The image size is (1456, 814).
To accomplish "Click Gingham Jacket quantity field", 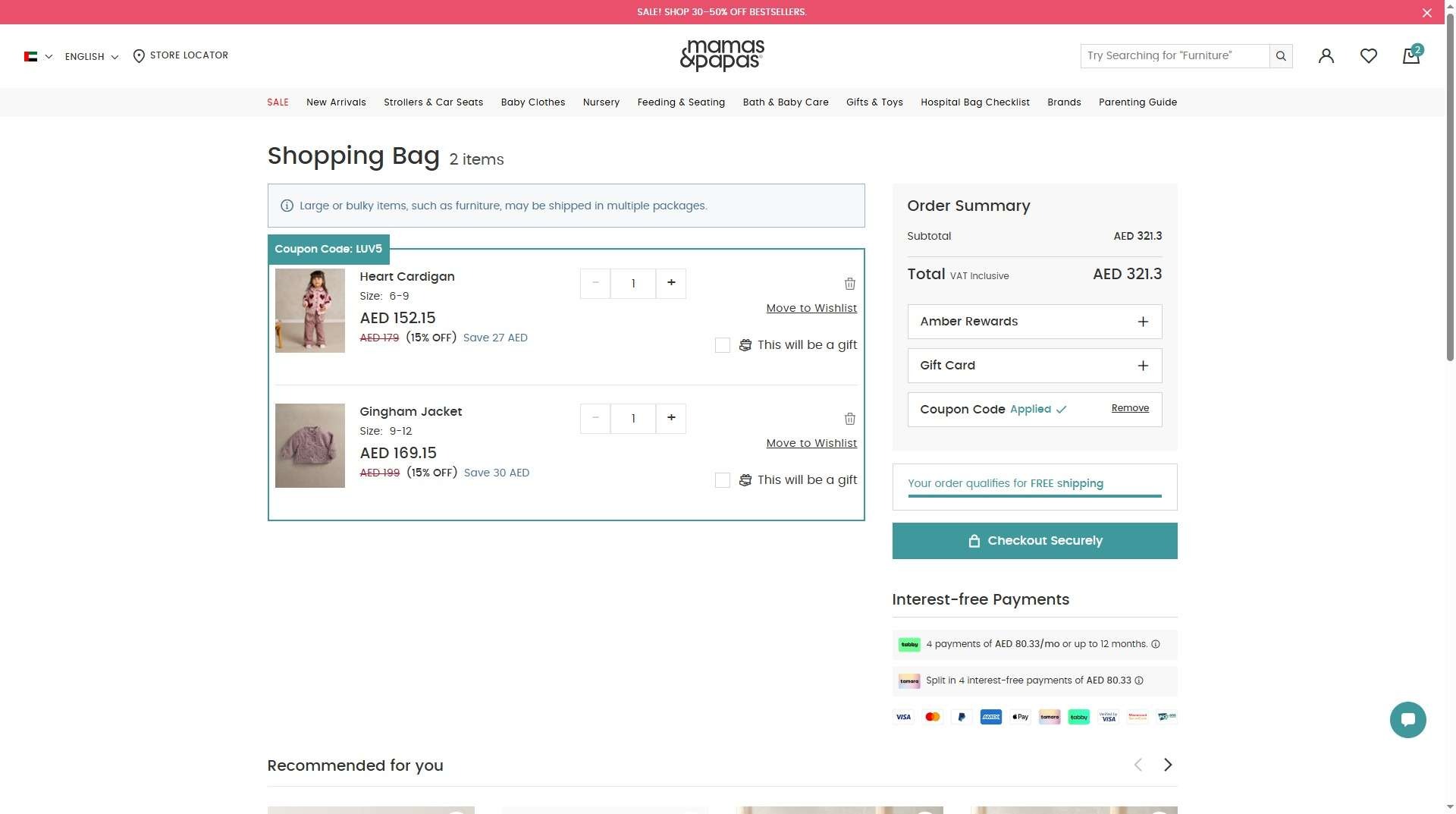I will (x=633, y=418).
